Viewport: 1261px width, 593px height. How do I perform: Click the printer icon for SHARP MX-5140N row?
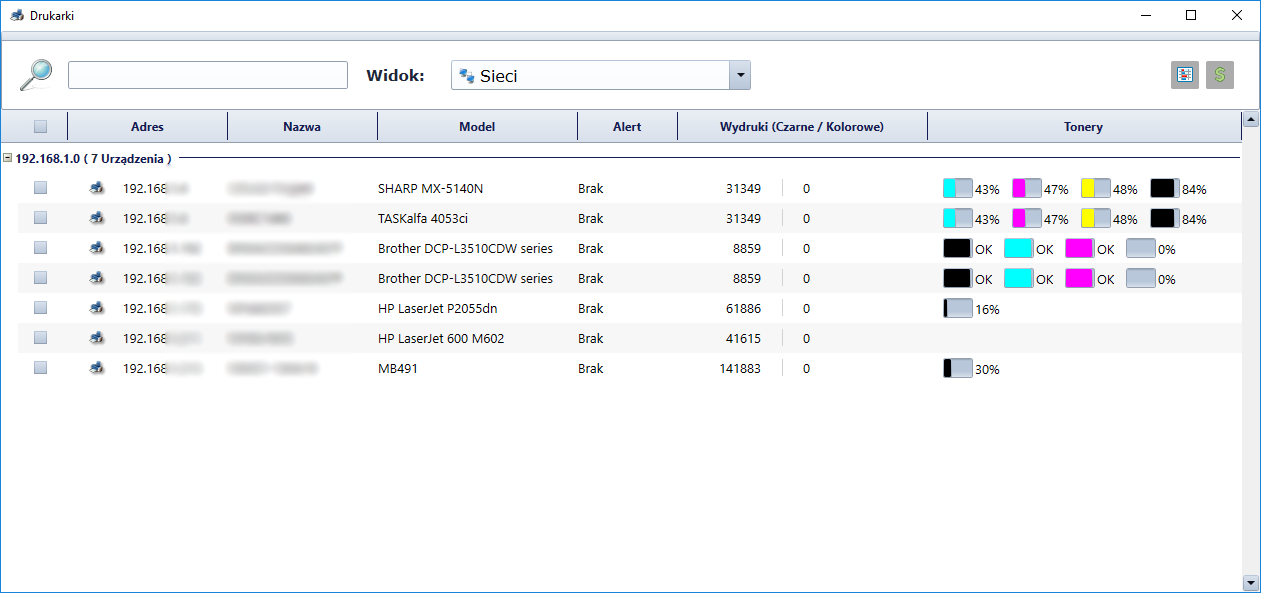97,187
